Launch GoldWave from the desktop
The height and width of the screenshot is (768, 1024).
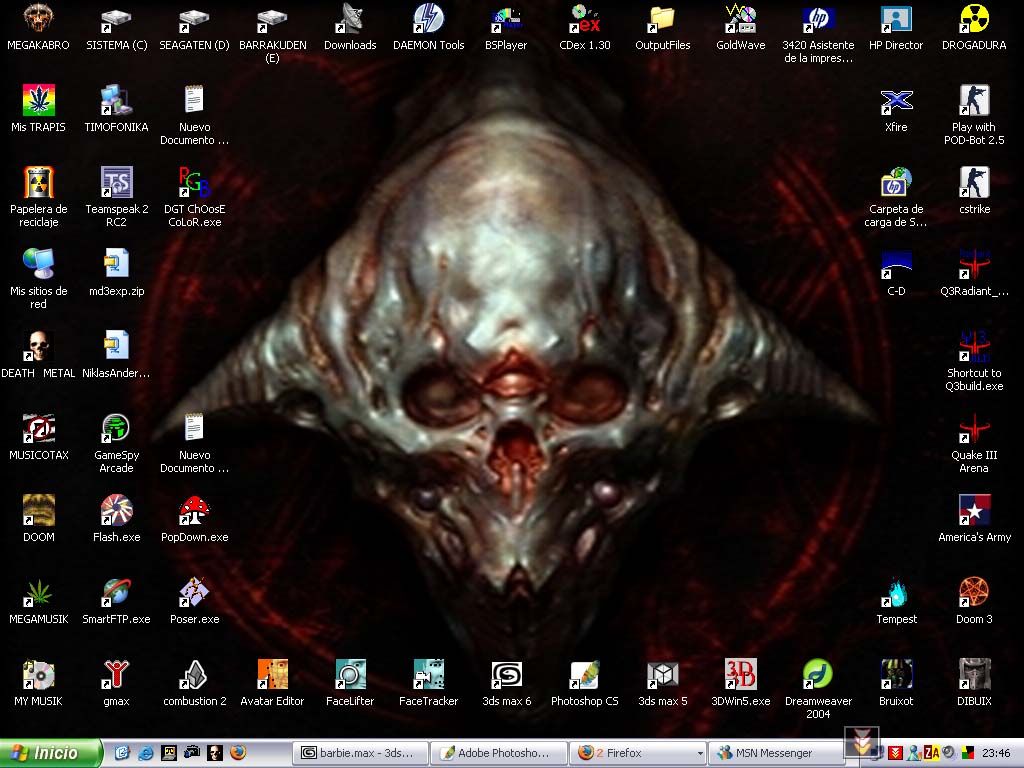(741, 18)
